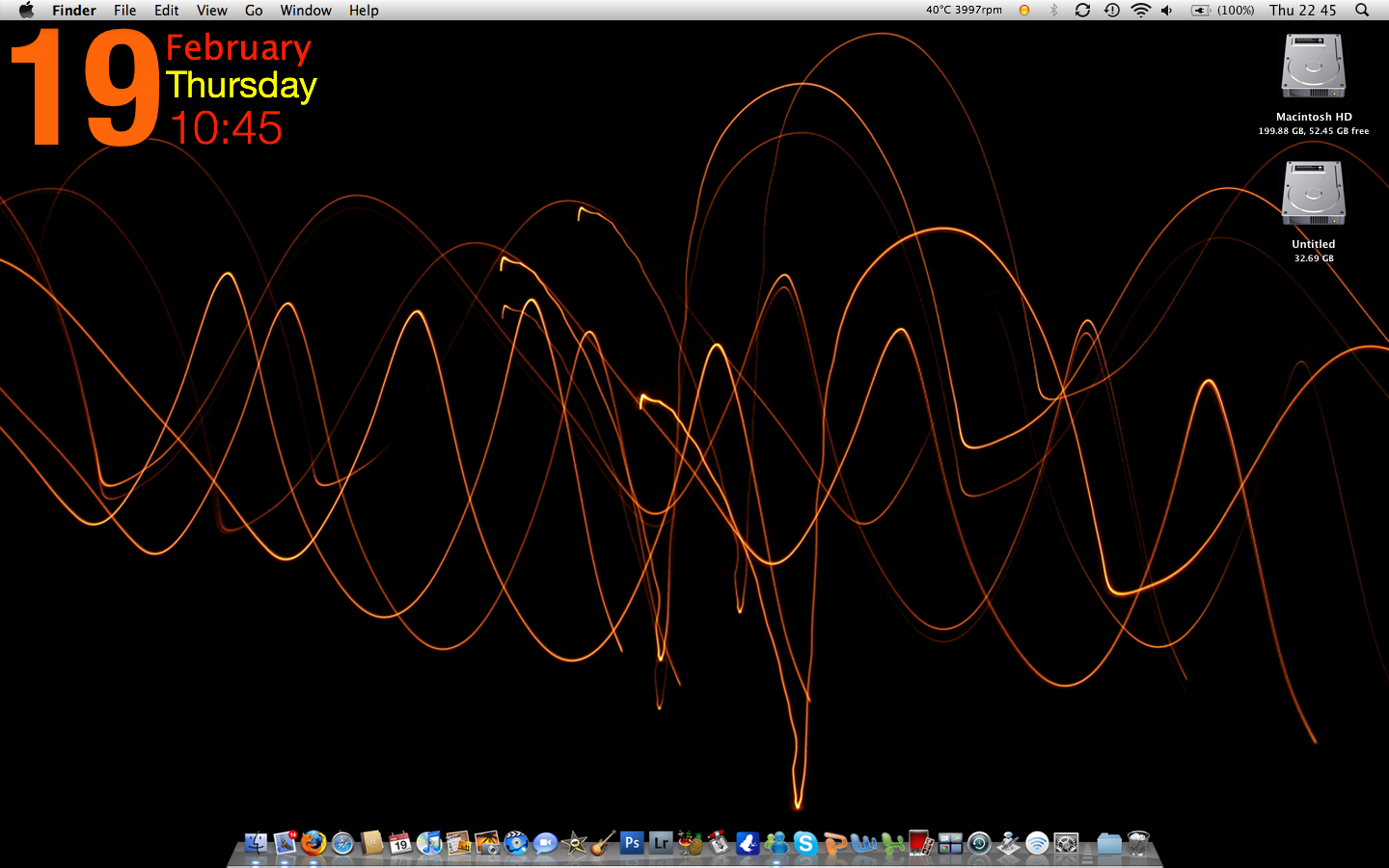Select the Macintosh HD drive icon
The height and width of the screenshot is (868, 1389).
pyautogui.click(x=1313, y=67)
